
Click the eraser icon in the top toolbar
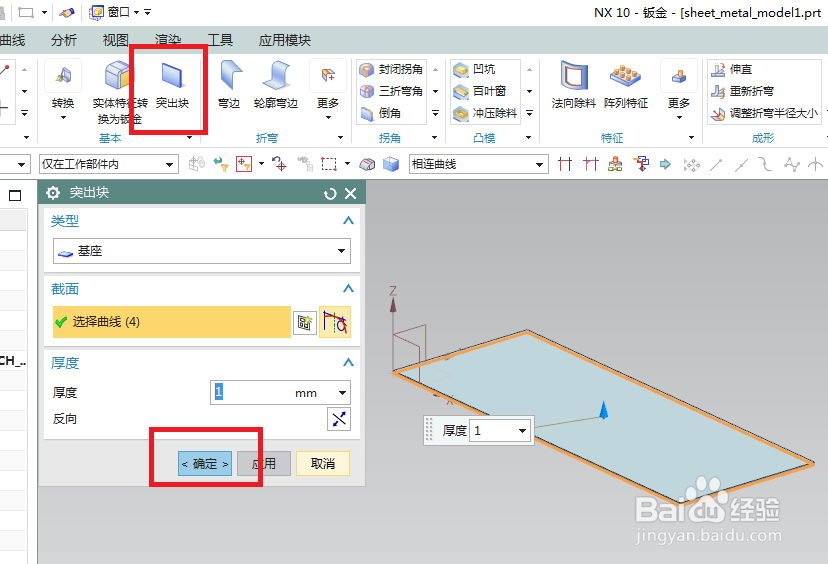pyautogui.click(x=67, y=12)
